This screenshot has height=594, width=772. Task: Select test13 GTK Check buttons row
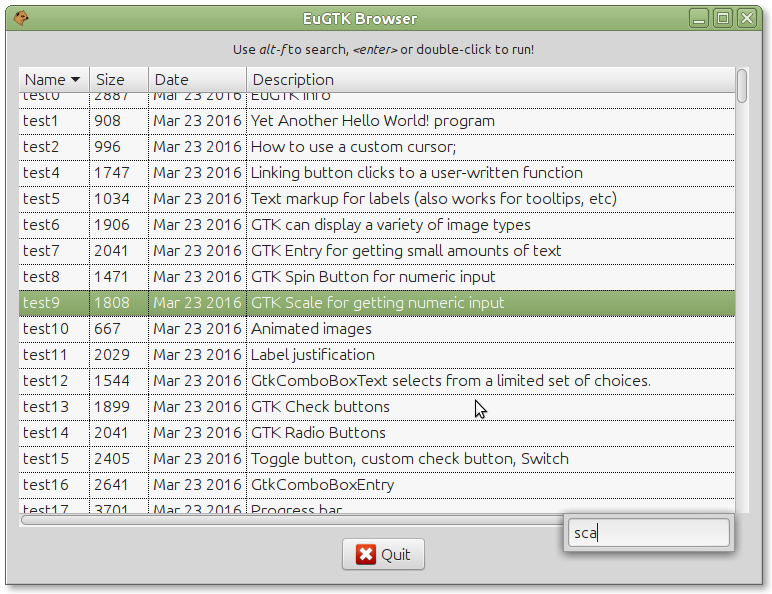click(x=320, y=407)
